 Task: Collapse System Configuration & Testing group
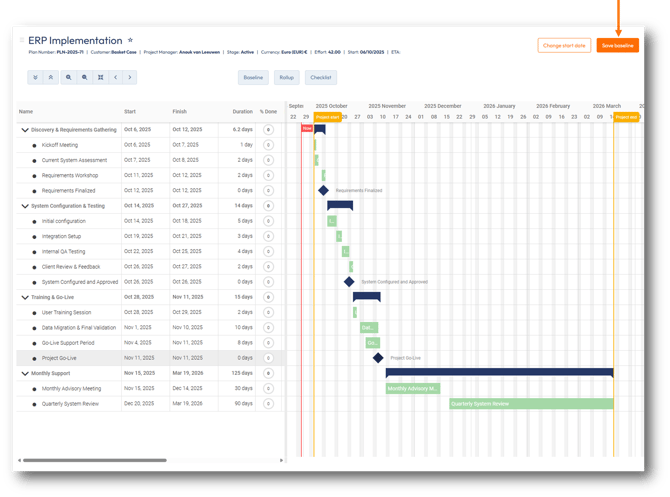pyautogui.click(x=25, y=206)
